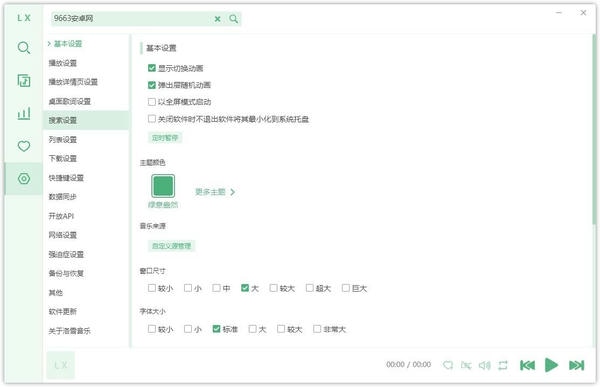Screen dimensions: 600x387
Task: Click the 00:00 / 00:00 playback time
Action: (408, 365)
